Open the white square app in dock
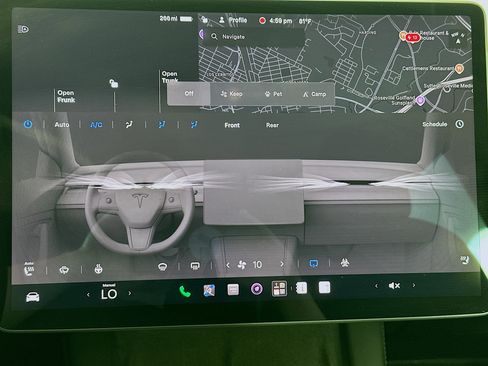The height and width of the screenshot is (366, 488). [324, 287]
